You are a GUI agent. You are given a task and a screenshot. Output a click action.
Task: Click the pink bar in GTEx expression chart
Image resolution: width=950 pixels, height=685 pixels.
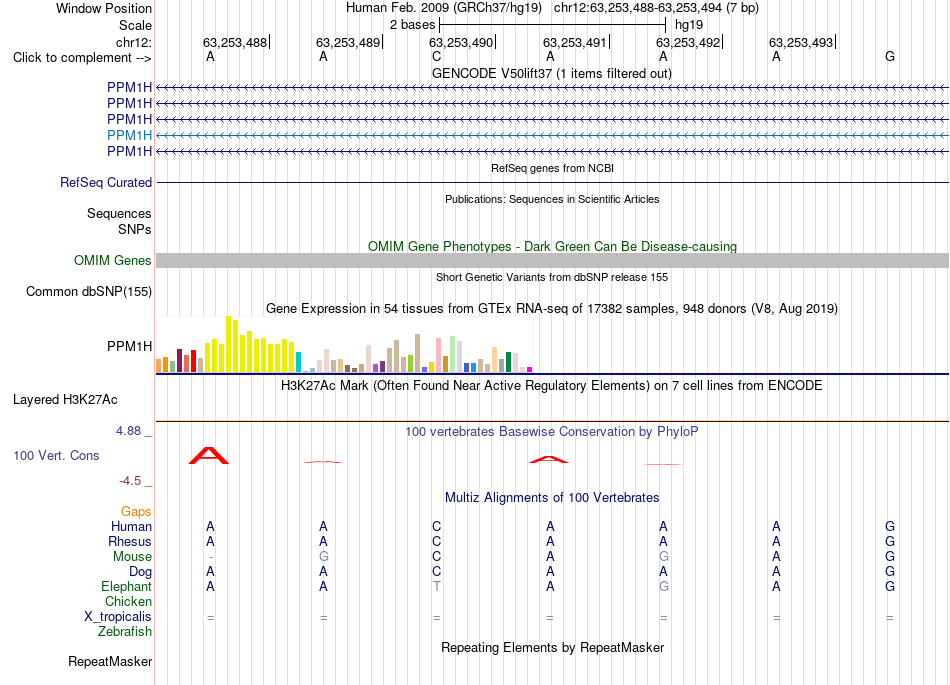(x=439, y=356)
